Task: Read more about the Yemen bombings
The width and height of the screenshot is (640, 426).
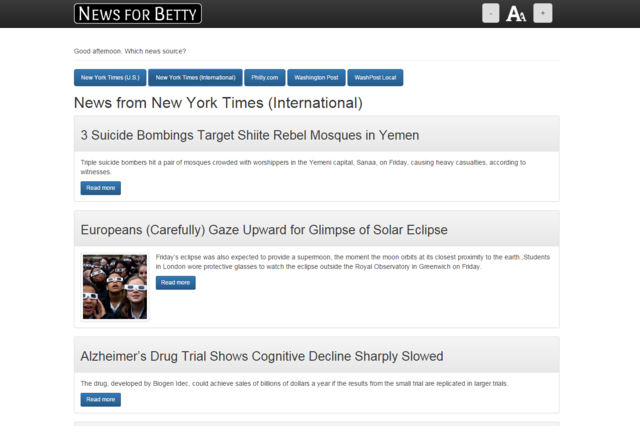Action: pos(101,188)
